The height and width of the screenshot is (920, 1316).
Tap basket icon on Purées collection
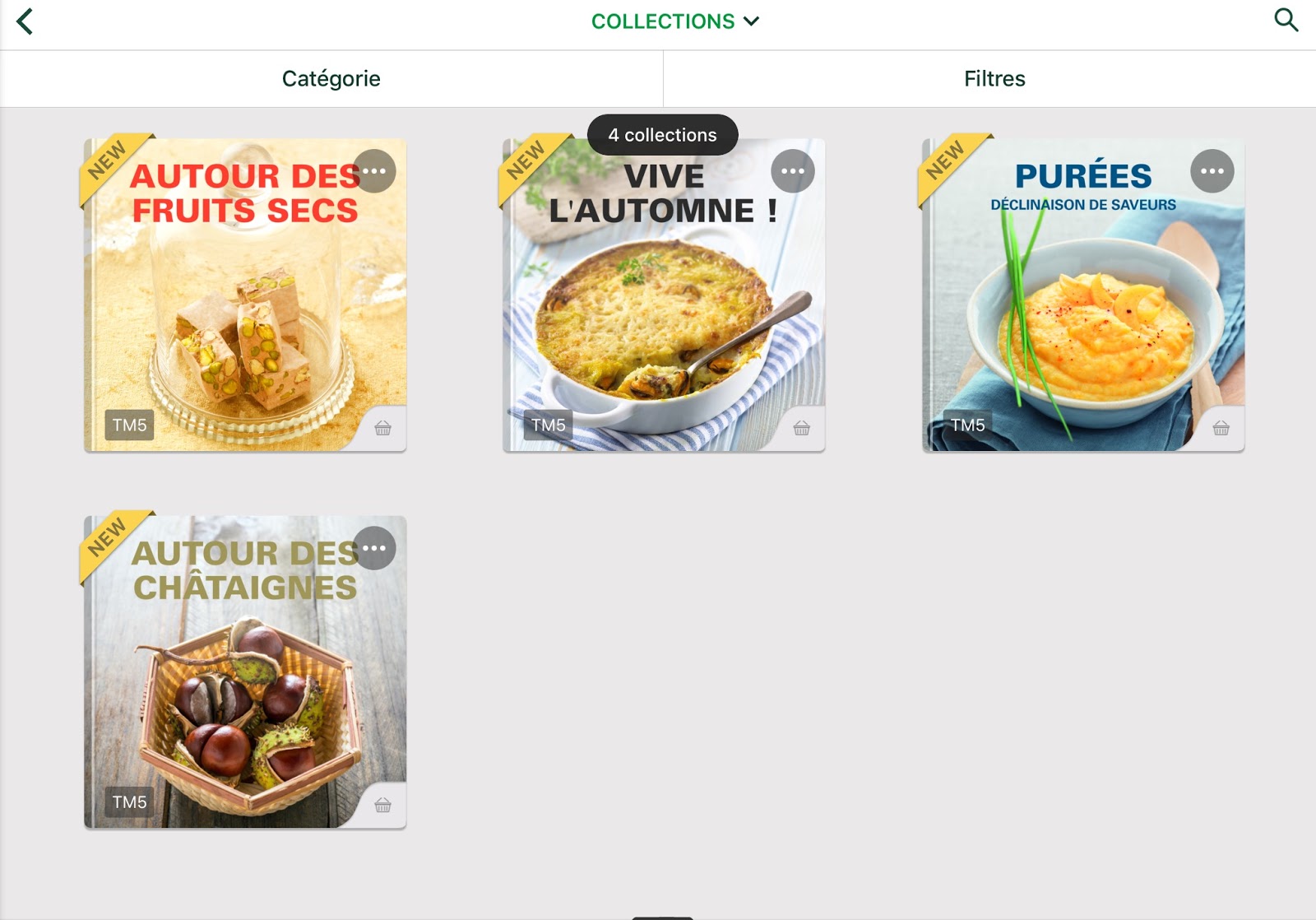[1221, 428]
